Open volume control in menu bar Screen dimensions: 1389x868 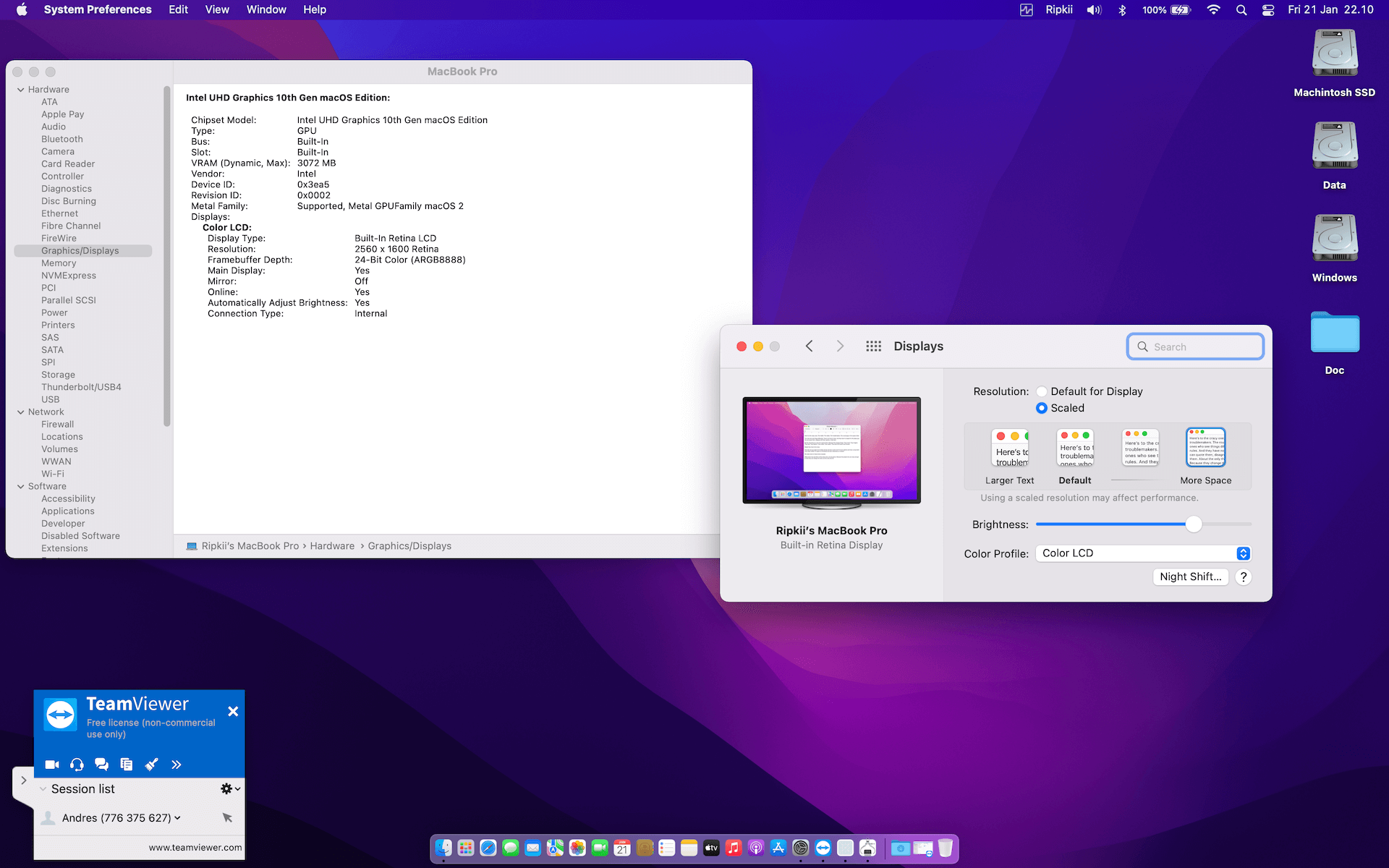click(x=1094, y=10)
